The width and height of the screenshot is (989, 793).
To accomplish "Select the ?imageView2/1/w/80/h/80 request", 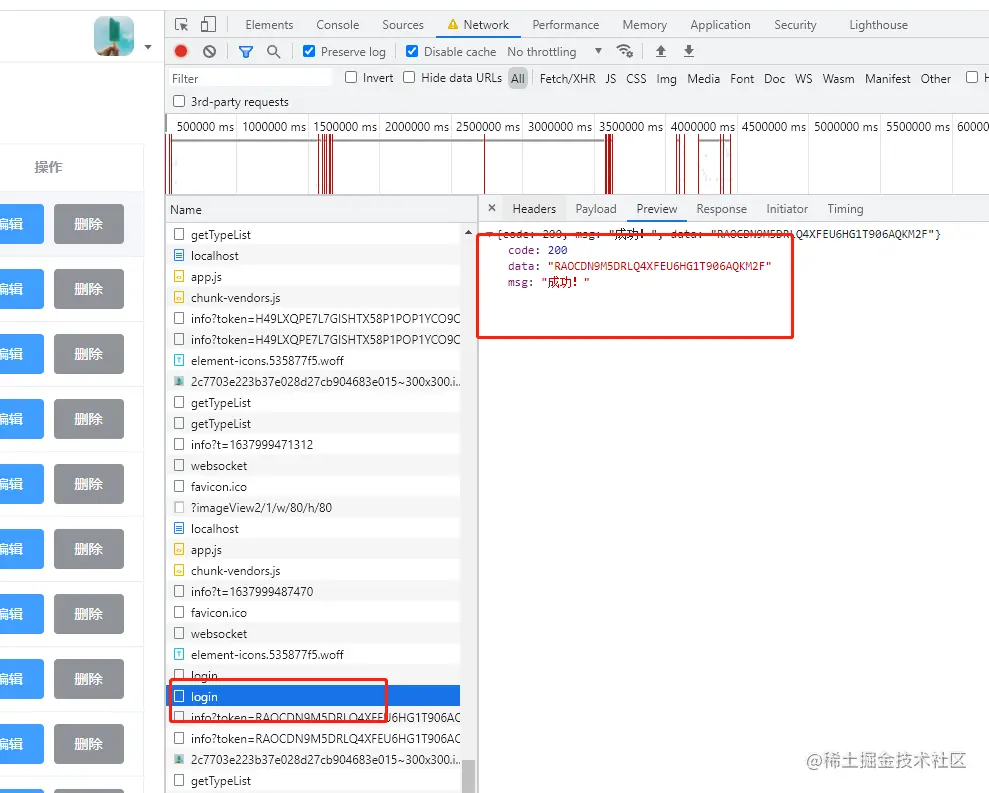I will coord(313,508).
